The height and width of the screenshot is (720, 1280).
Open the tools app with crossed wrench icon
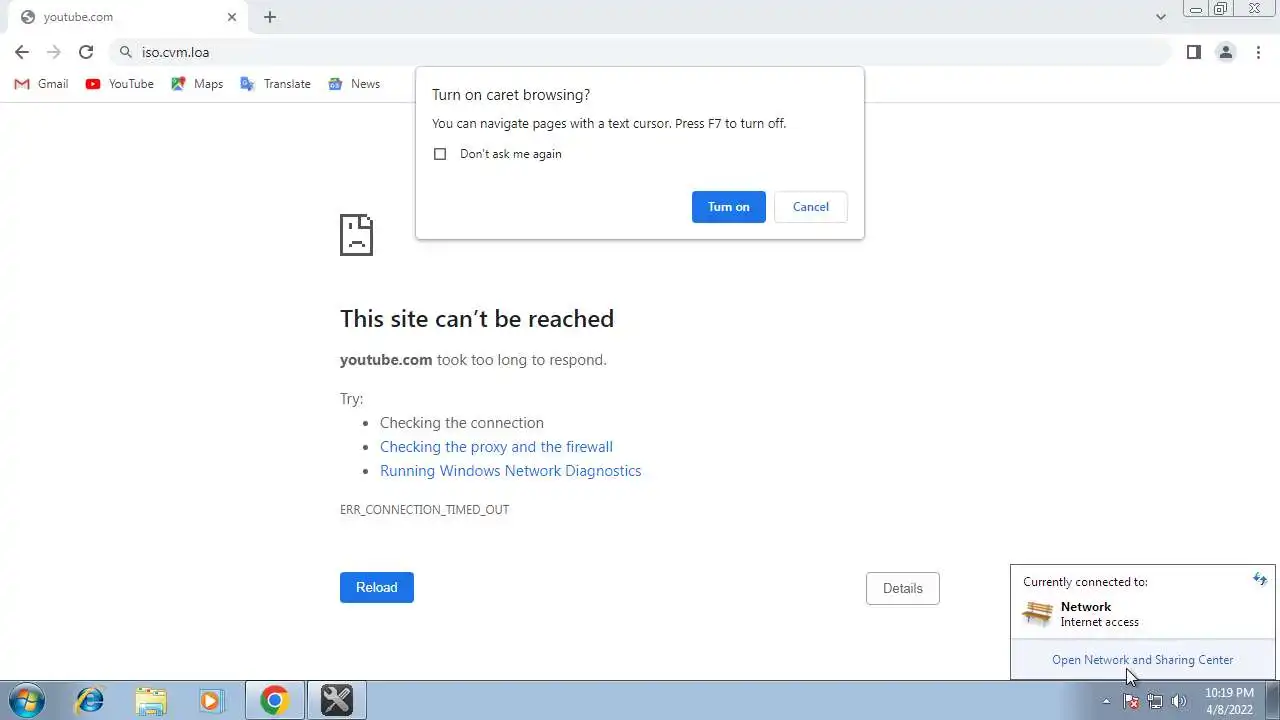pos(337,701)
